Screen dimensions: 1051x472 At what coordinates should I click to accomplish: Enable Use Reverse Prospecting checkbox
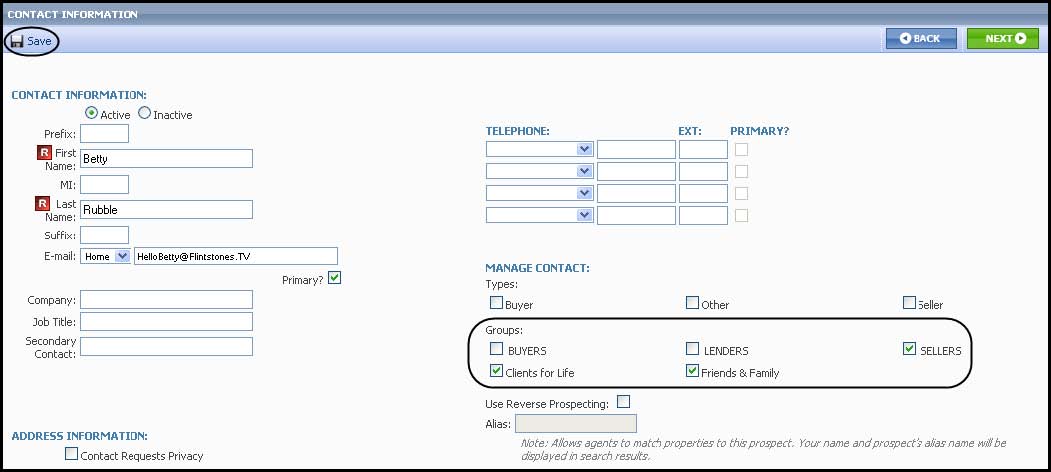pyautogui.click(x=623, y=402)
